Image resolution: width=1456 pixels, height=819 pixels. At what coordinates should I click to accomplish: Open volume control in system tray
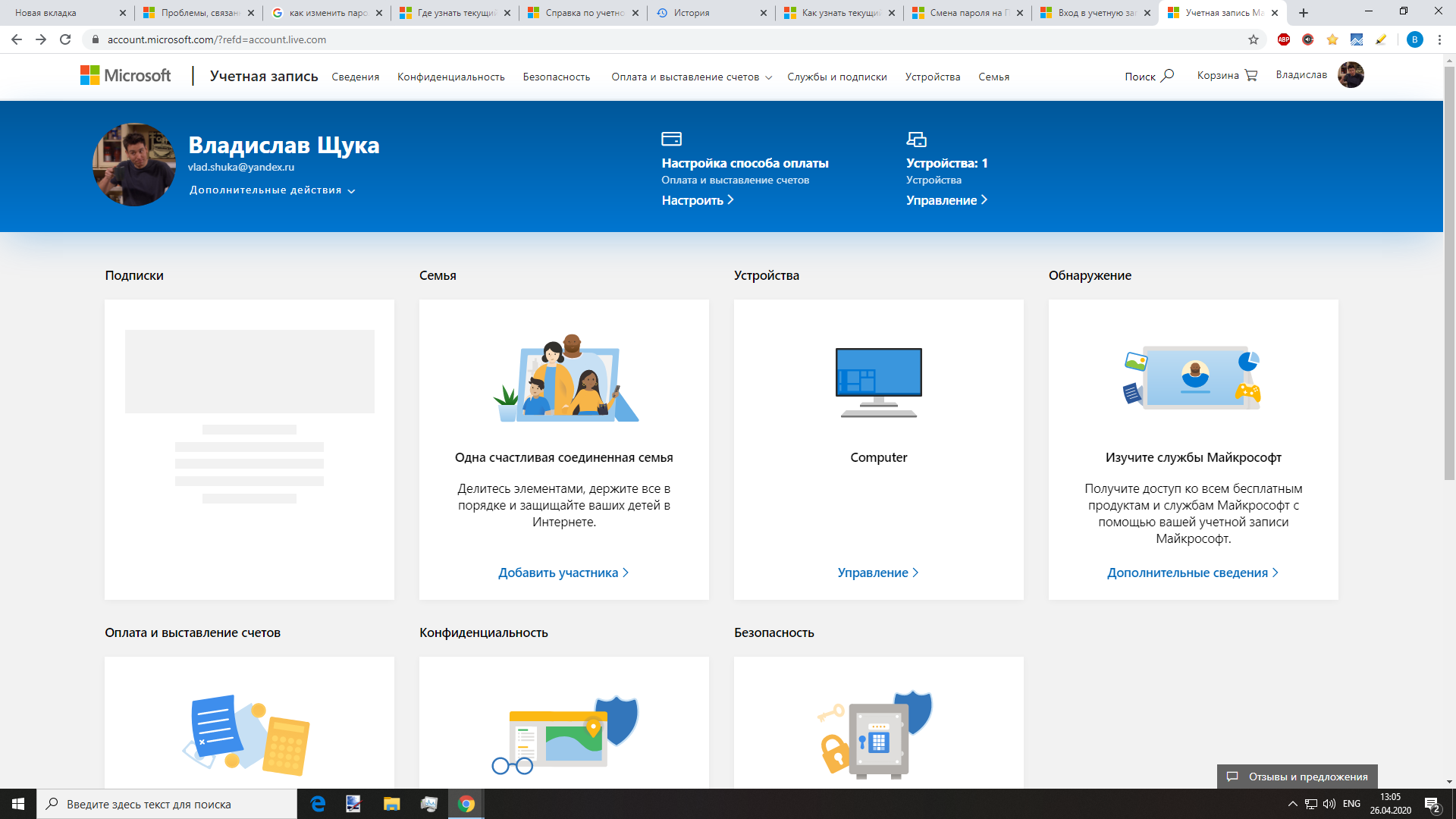[1329, 804]
